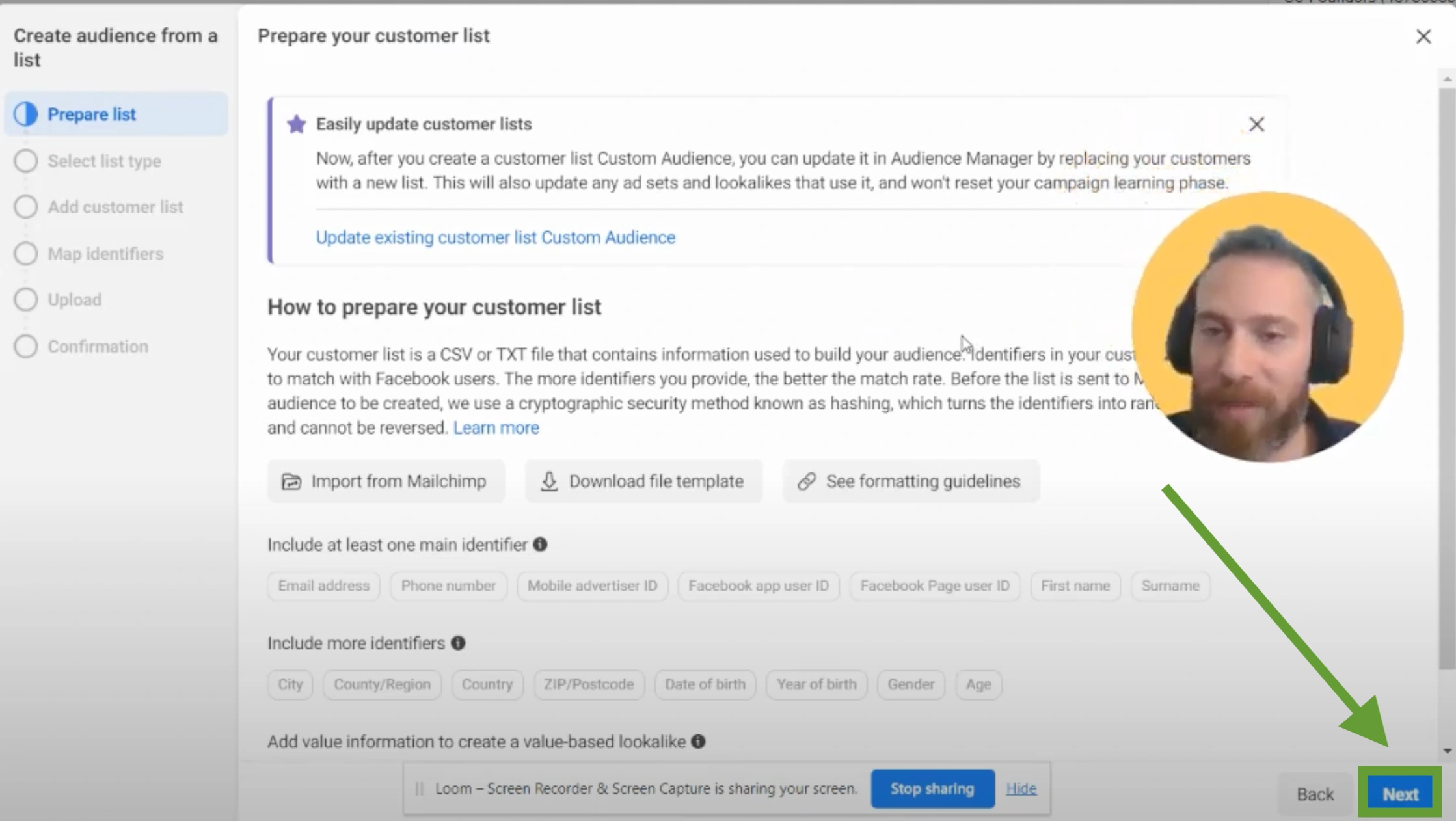Click the Next button
The width and height of the screenshot is (1456, 821).
pyautogui.click(x=1399, y=792)
